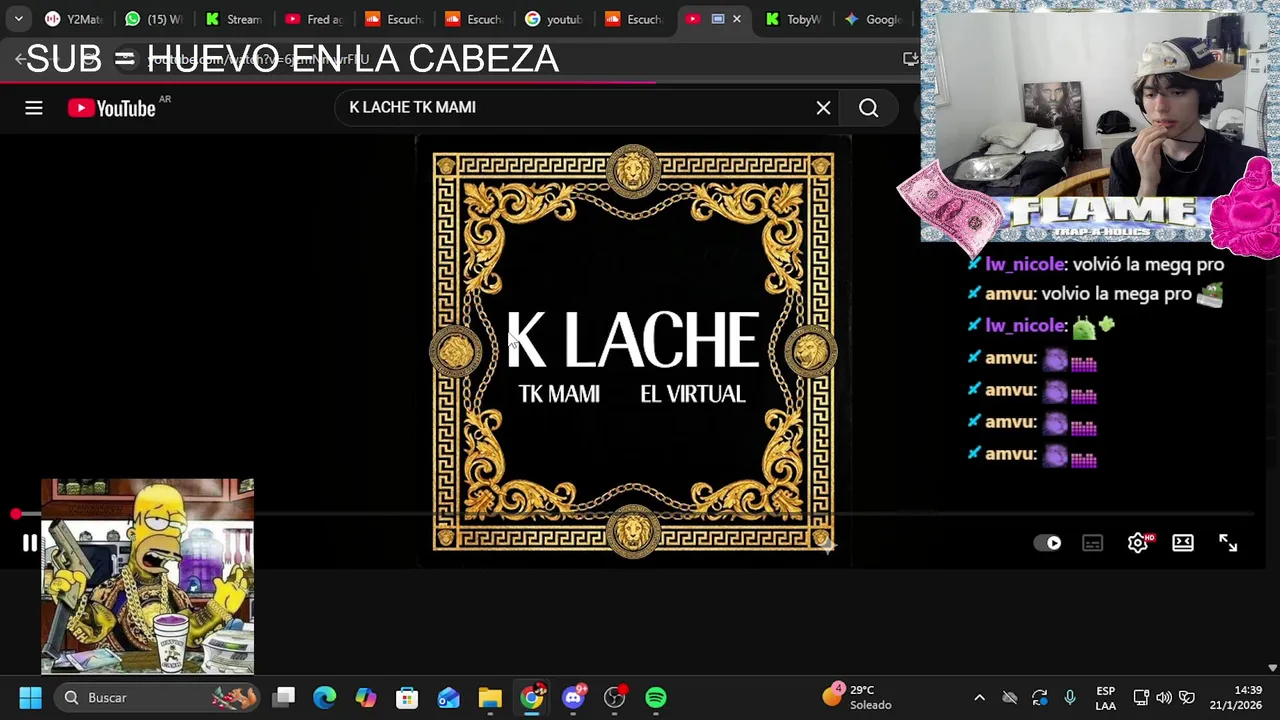
Task: Switch to the WhatsApp (15) tab
Action: point(156,19)
